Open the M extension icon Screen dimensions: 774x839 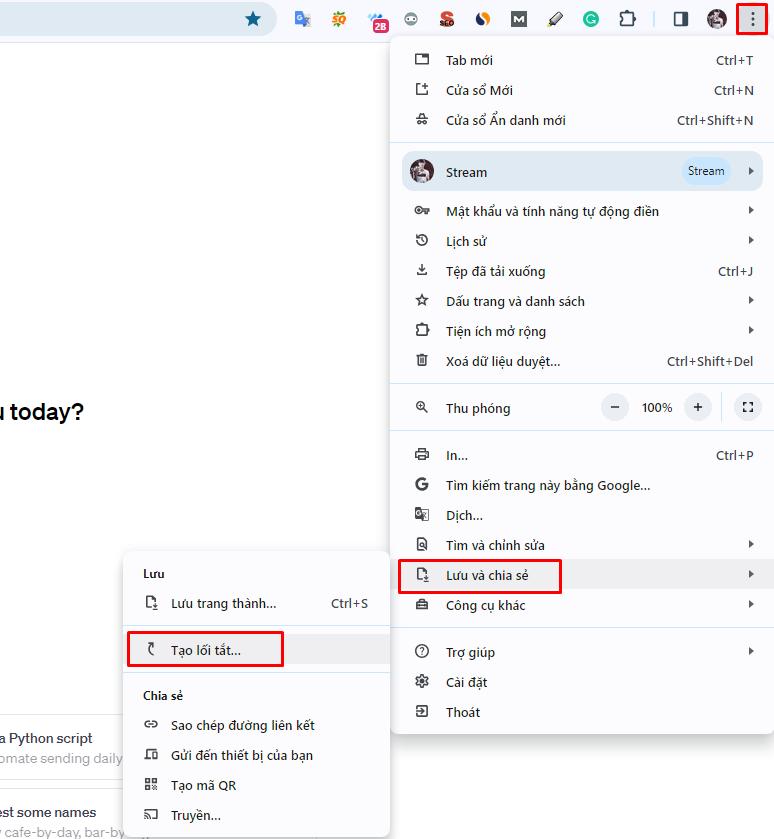pos(519,20)
